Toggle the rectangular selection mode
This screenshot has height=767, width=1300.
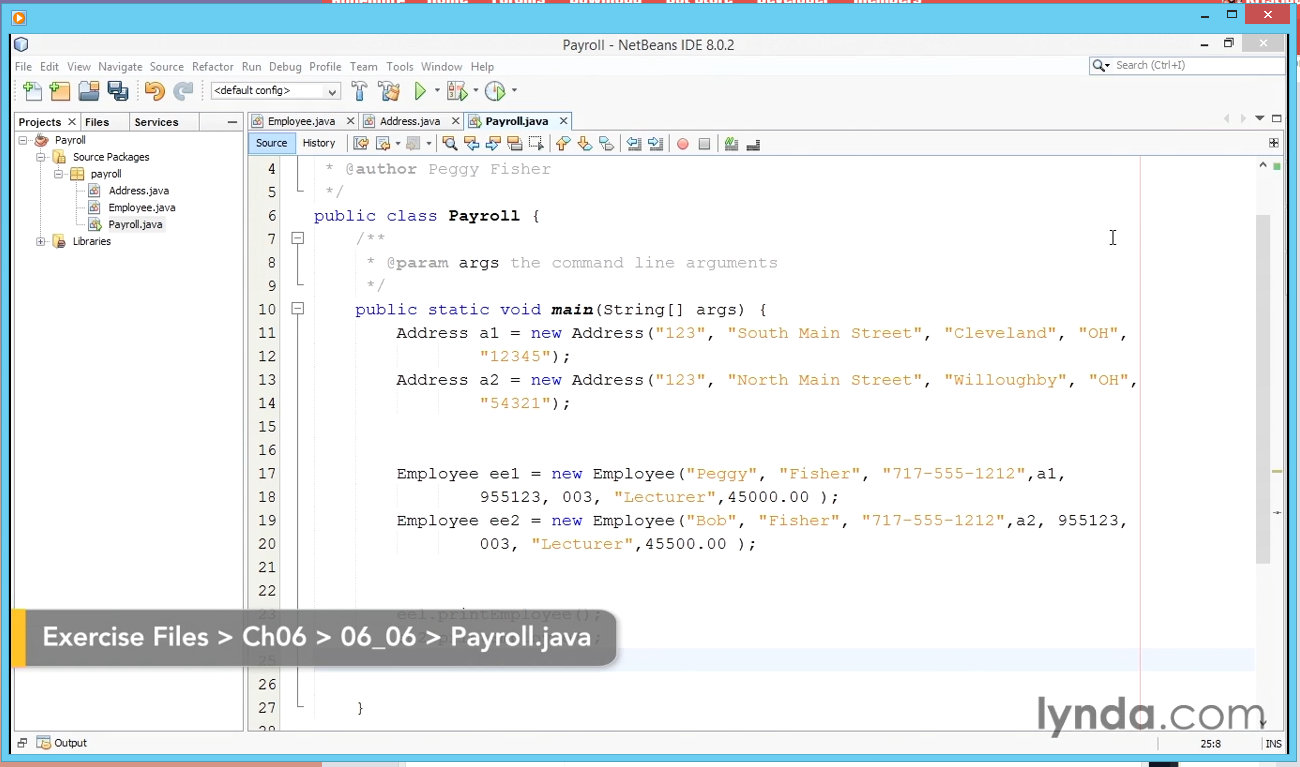536,144
